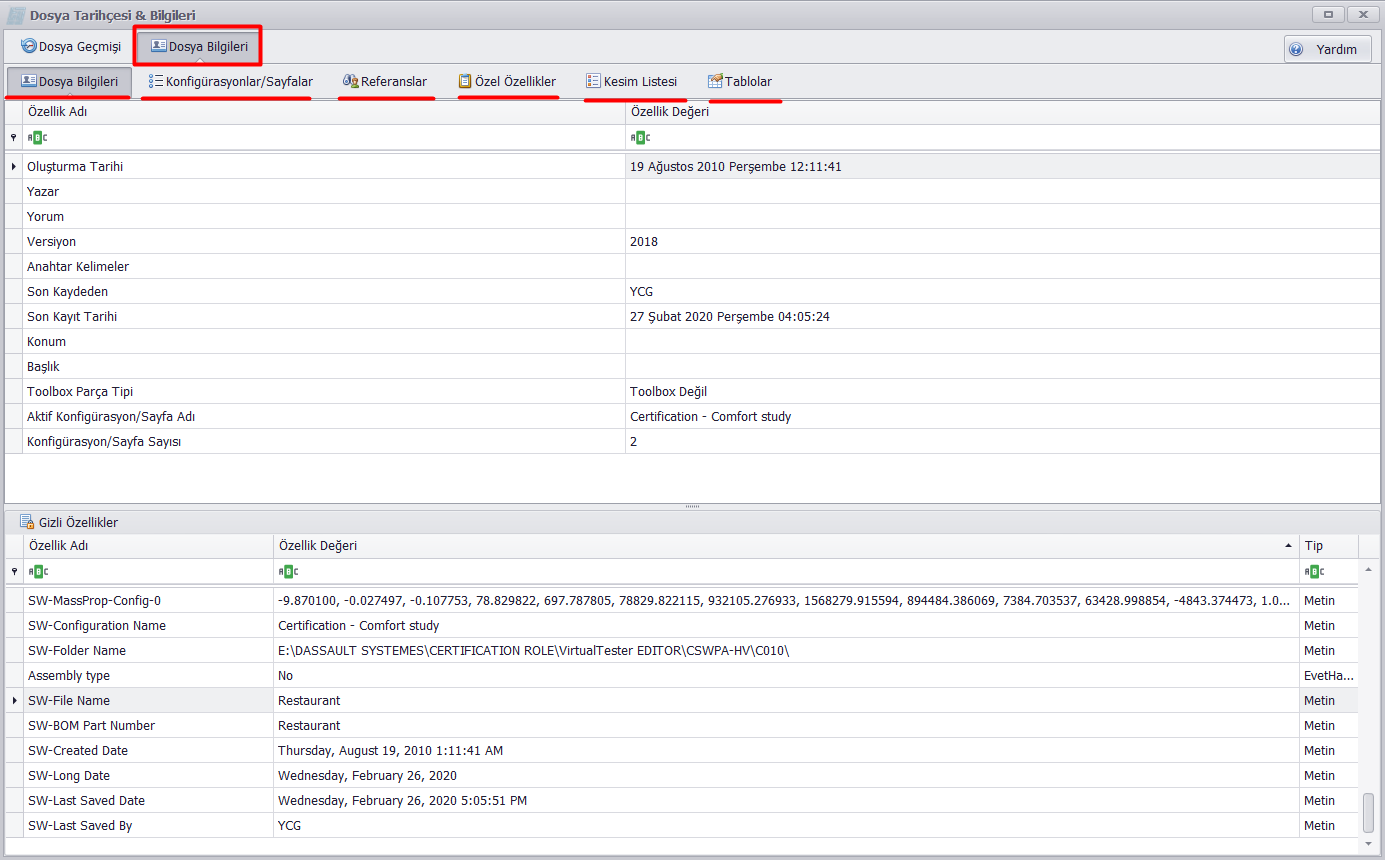Open the Dosya Geçmişi tab
The width and height of the screenshot is (1385, 860).
click(70, 47)
